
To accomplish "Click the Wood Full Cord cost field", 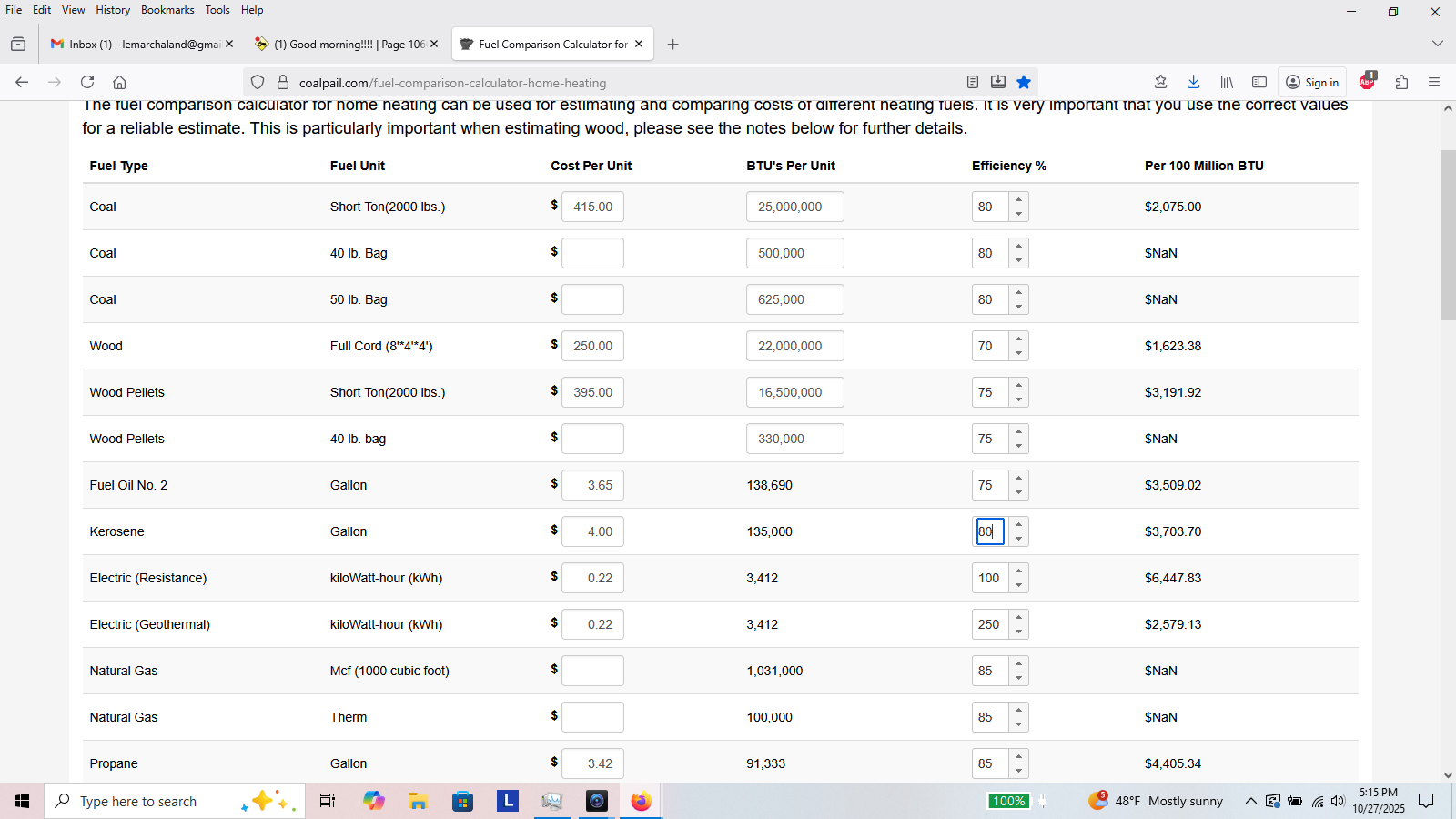I will point(592,346).
